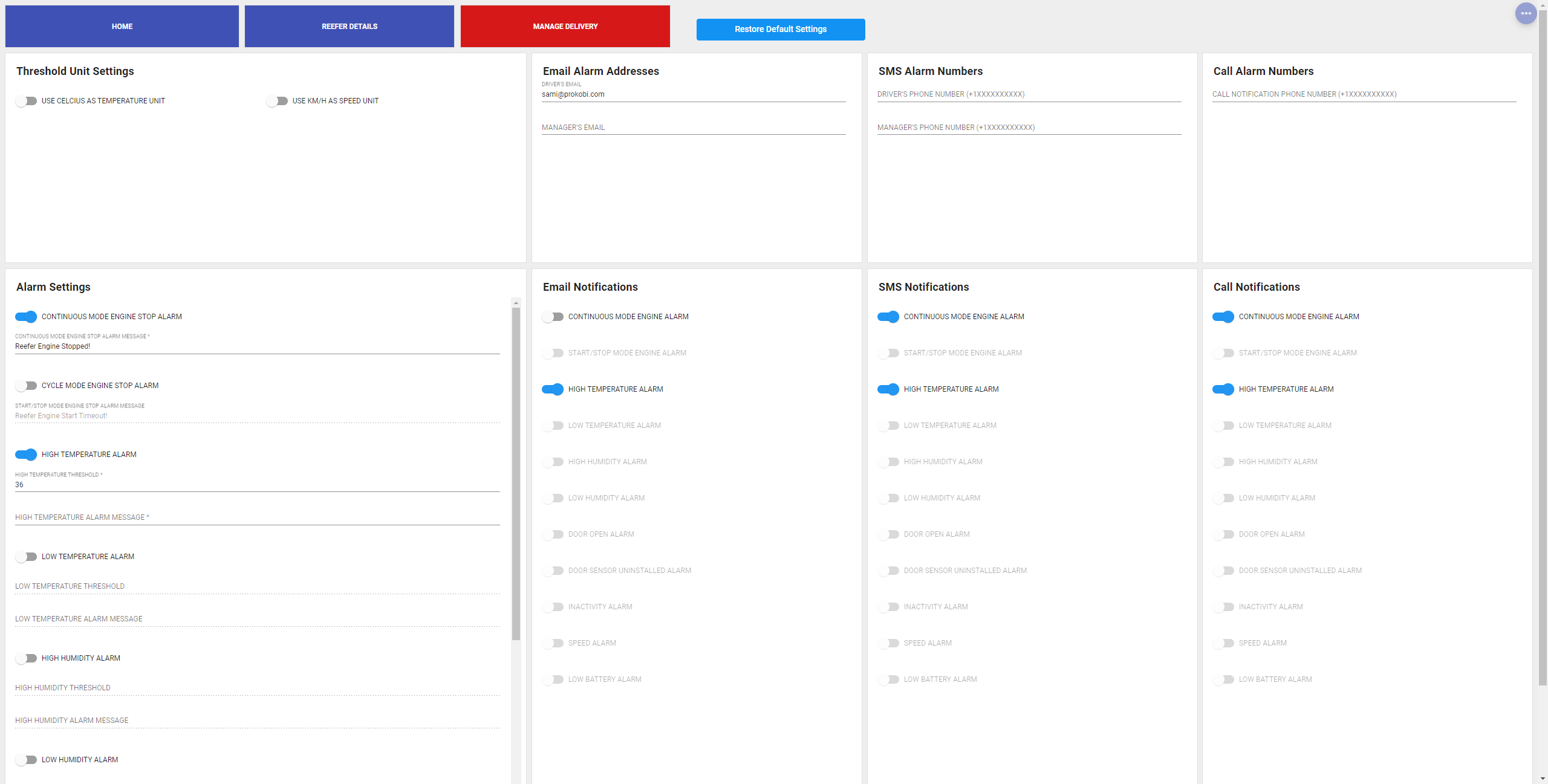The height and width of the screenshot is (784, 1548).
Task: Enable Cycle Mode Engine Stop Alarm
Action: 26,386
